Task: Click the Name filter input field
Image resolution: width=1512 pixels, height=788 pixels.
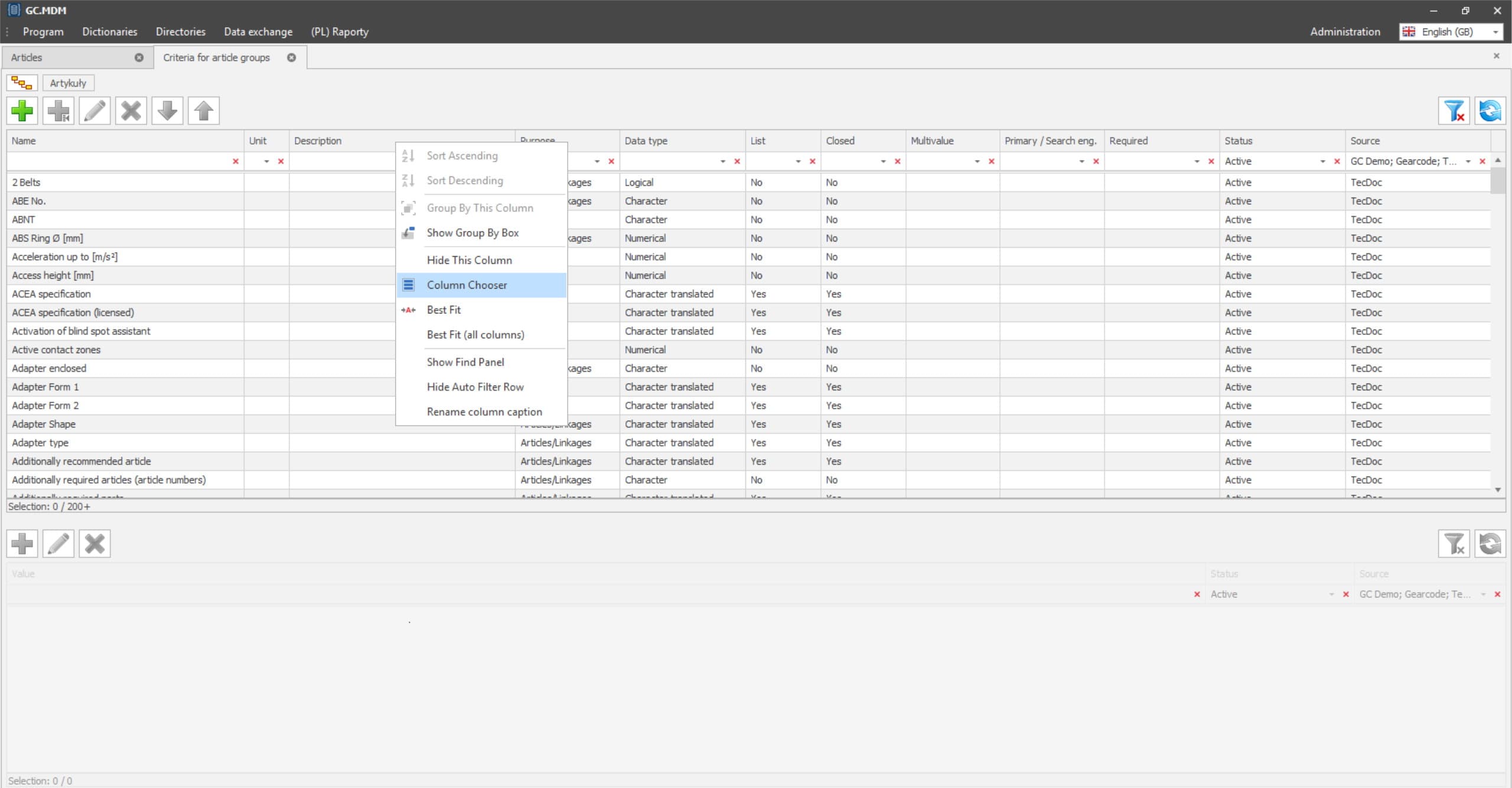Action: 118,161
